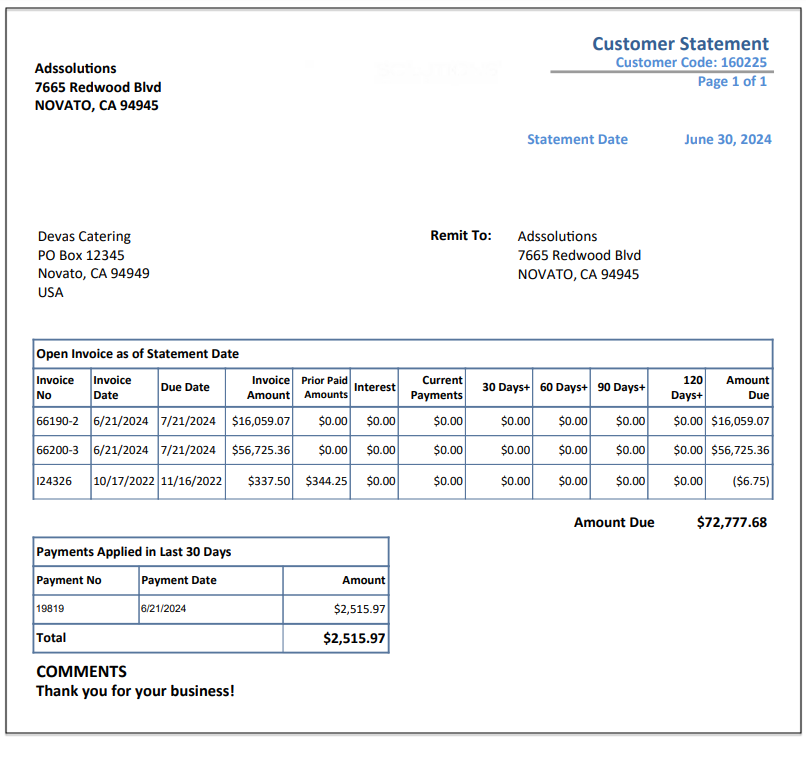Click the Page 1 of 1 label

(x=732, y=81)
